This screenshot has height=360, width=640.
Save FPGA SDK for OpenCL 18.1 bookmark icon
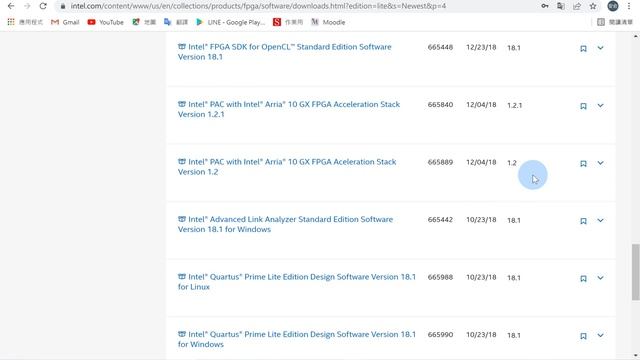pyautogui.click(x=583, y=49)
